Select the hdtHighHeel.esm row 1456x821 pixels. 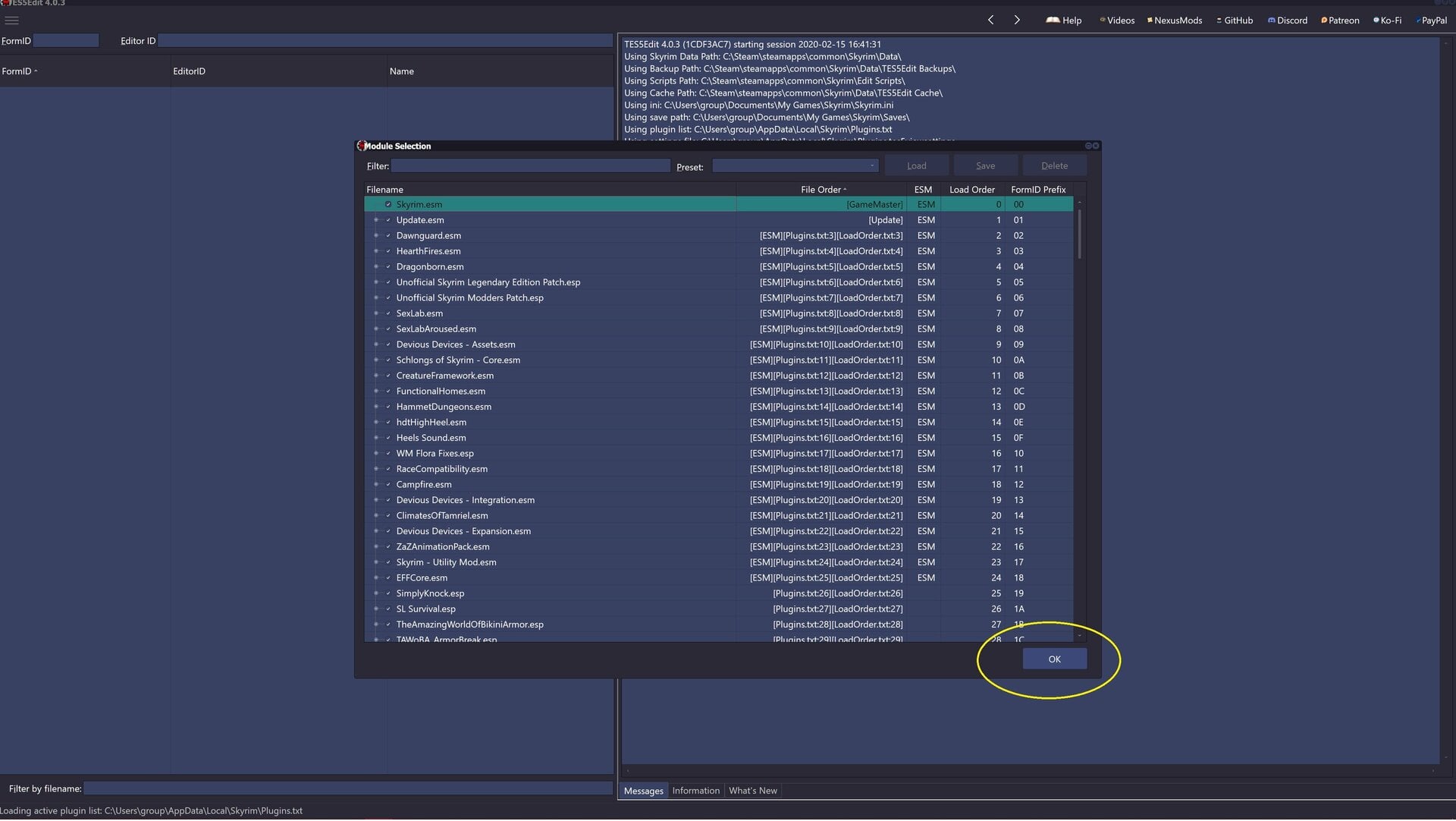718,423
